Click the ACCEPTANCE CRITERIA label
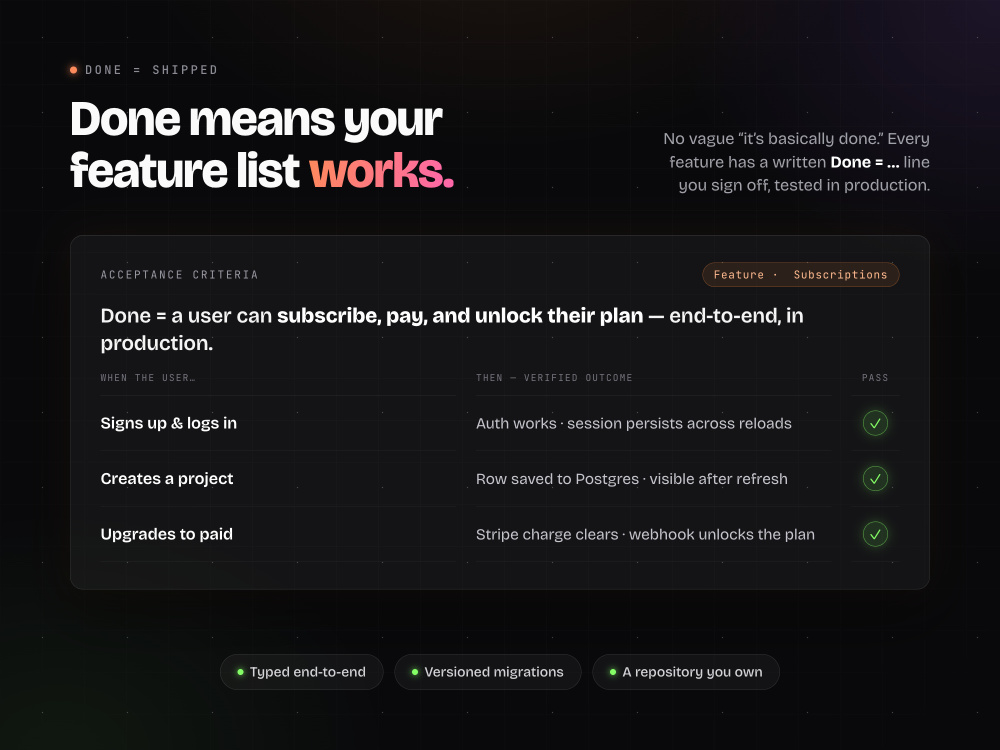Screen dimensions: 1000x750 [x=179, y=275]
